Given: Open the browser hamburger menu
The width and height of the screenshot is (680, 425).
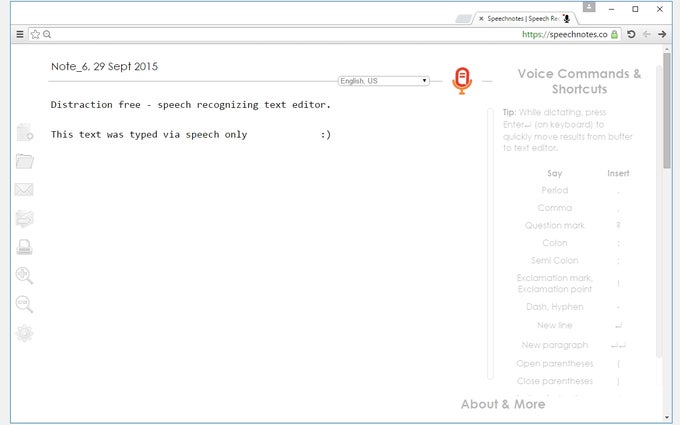Looking at the screenshot, I should coord(20,34).
